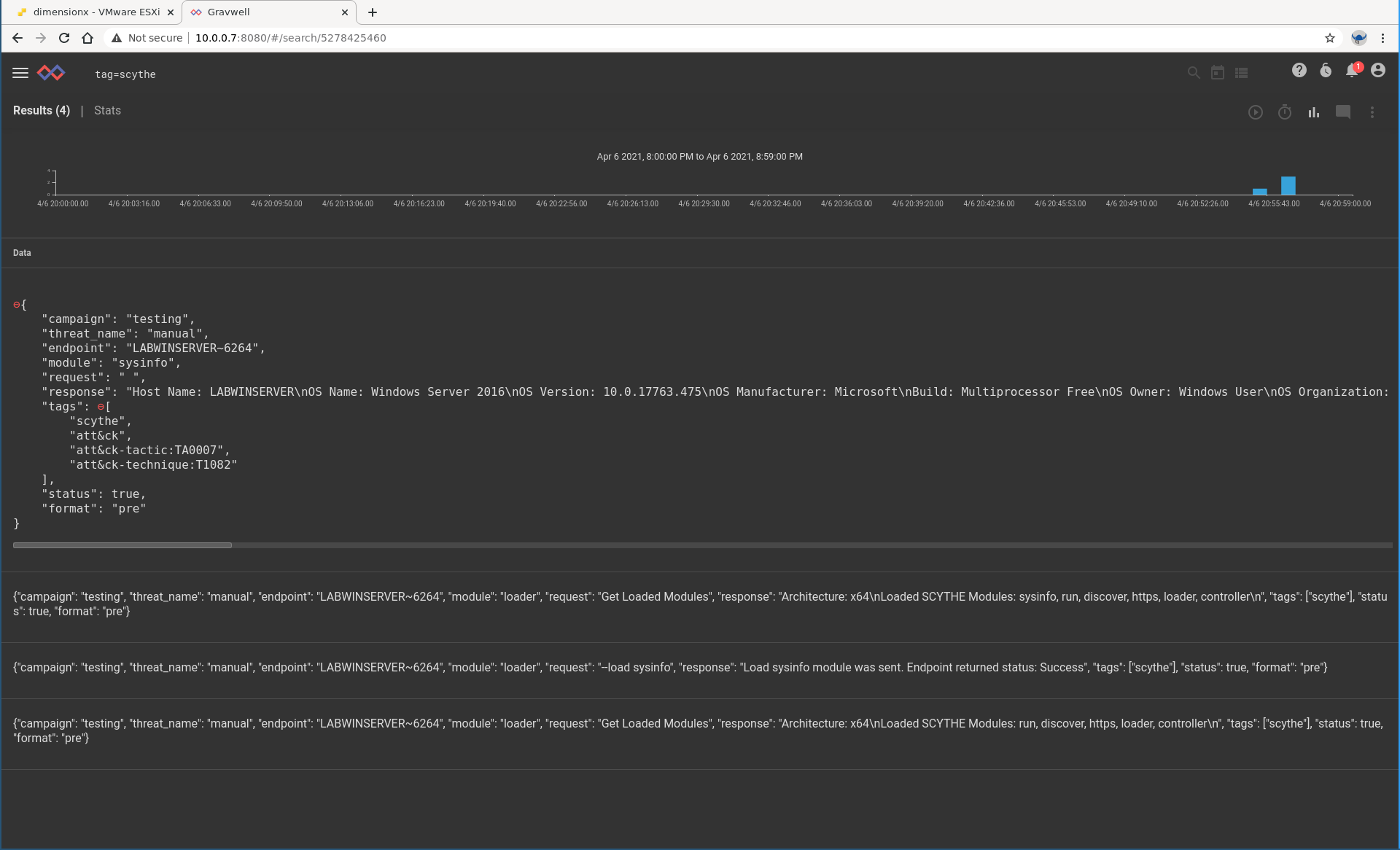
Task: Select entry with sysinfo in loaded modules
Action: click(700, 604)
